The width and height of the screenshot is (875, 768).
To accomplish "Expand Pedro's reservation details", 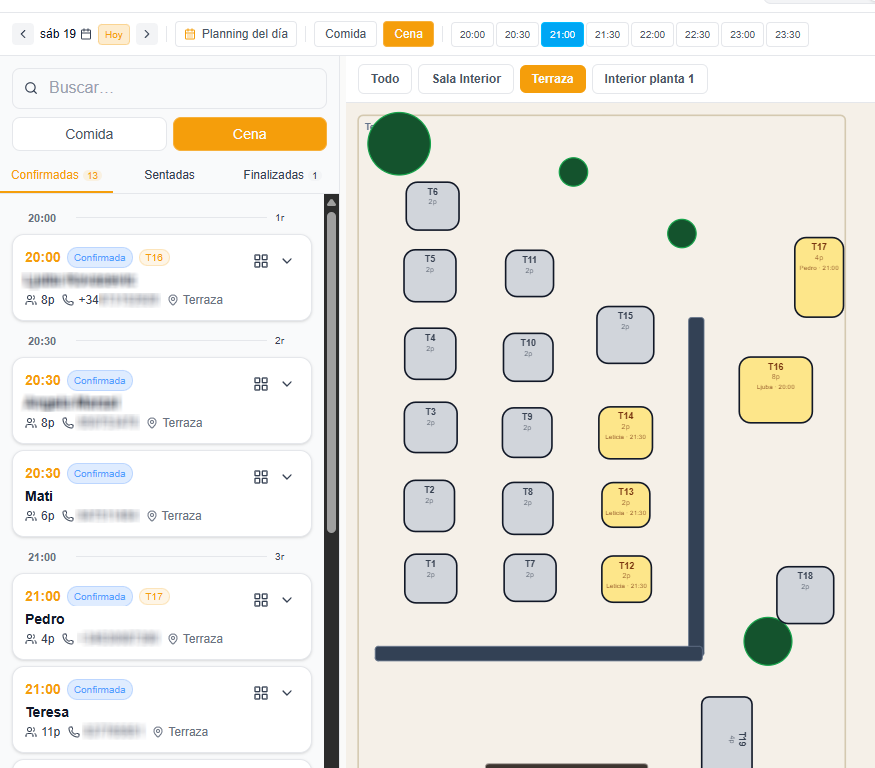I will click(x=287, y=599).
